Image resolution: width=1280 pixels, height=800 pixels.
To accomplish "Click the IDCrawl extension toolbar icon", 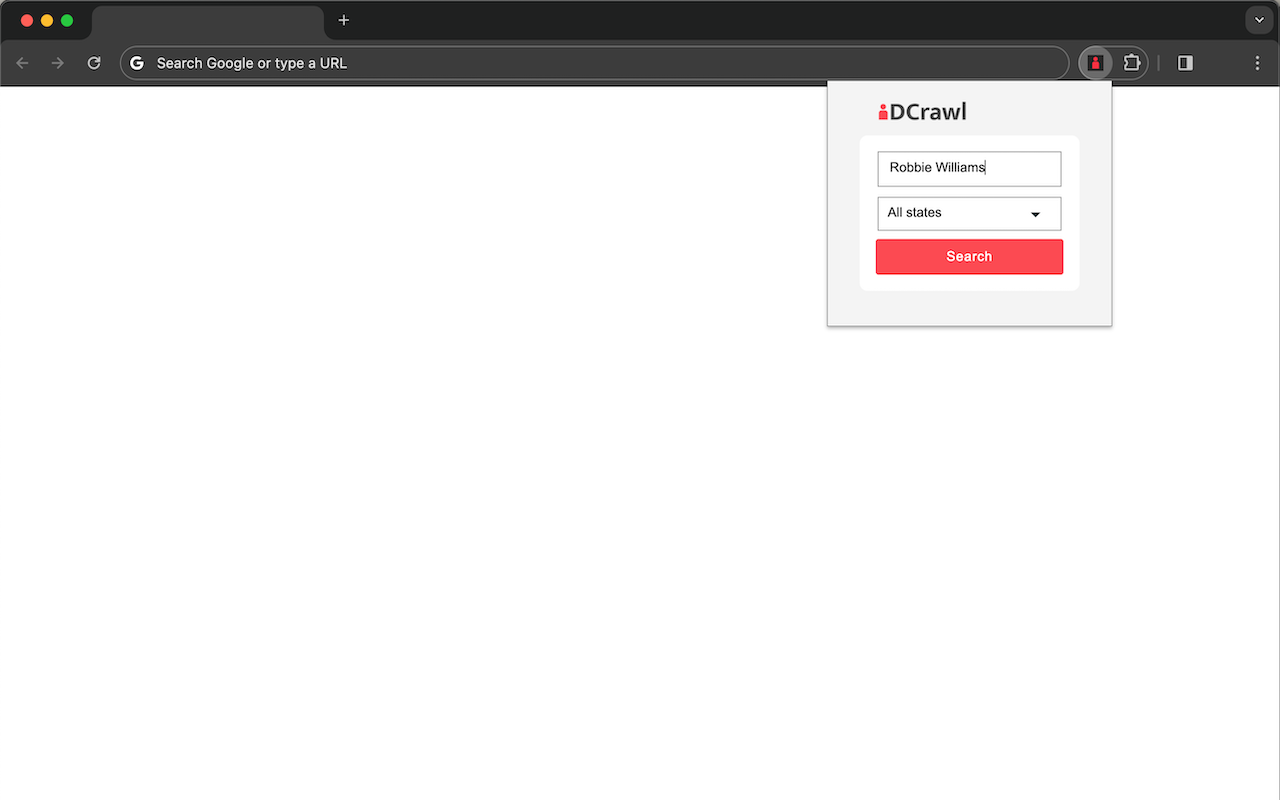I will pos(1096,63).
